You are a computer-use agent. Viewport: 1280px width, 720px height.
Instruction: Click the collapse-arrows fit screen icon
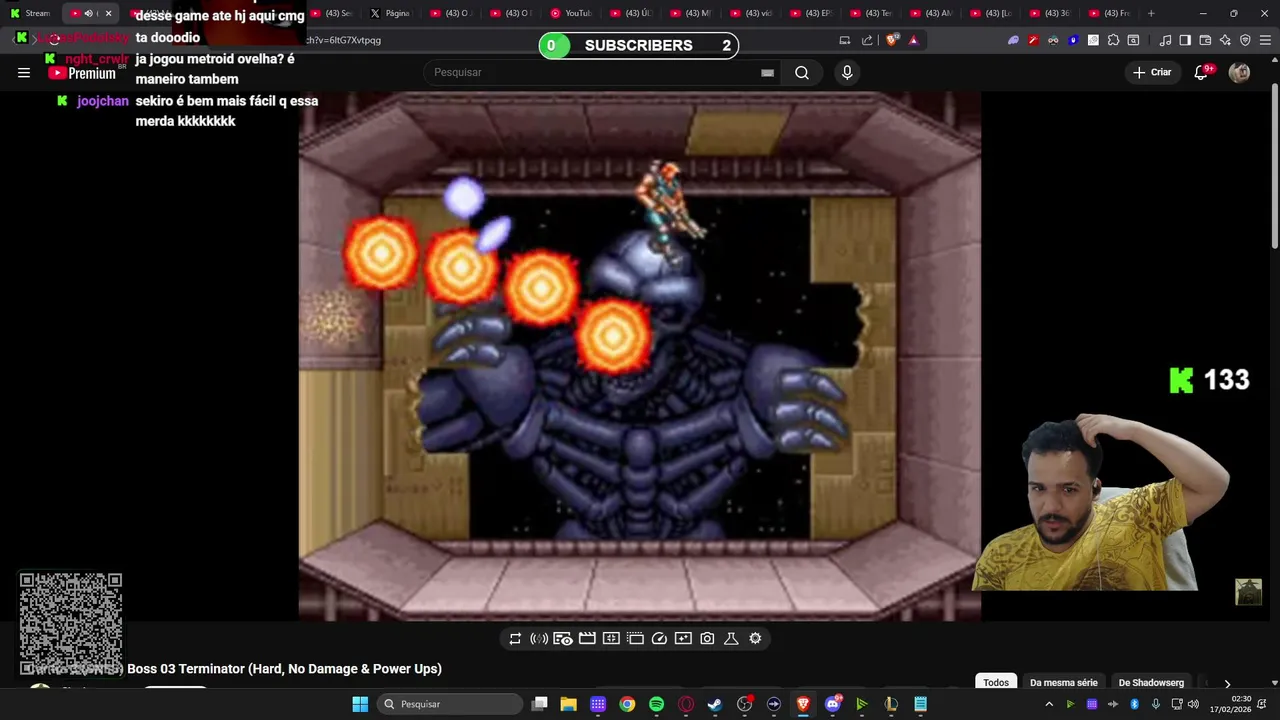click(611, 639)
